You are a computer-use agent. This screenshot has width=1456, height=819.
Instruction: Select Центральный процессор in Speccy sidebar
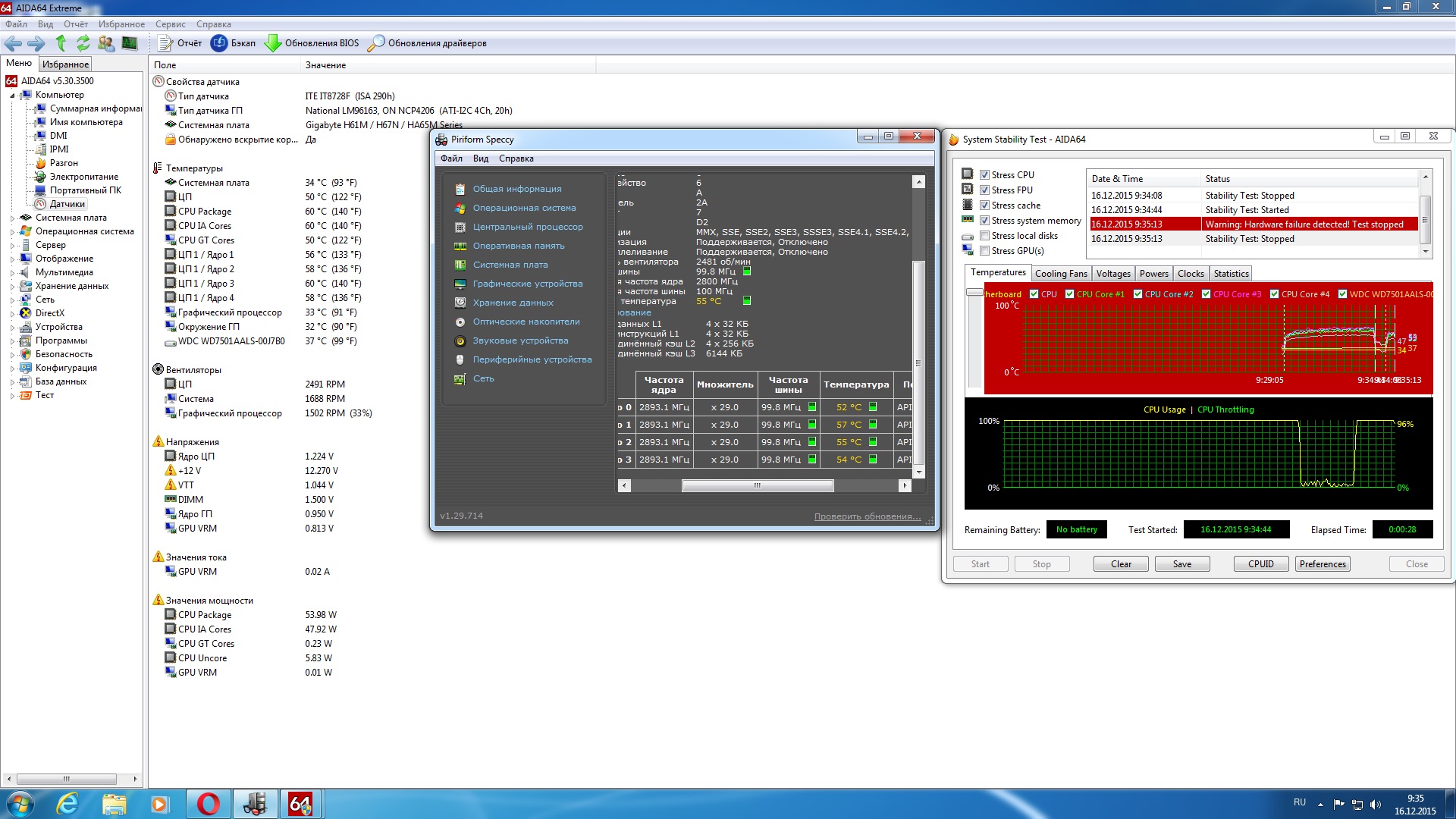(x=528, y=227)
